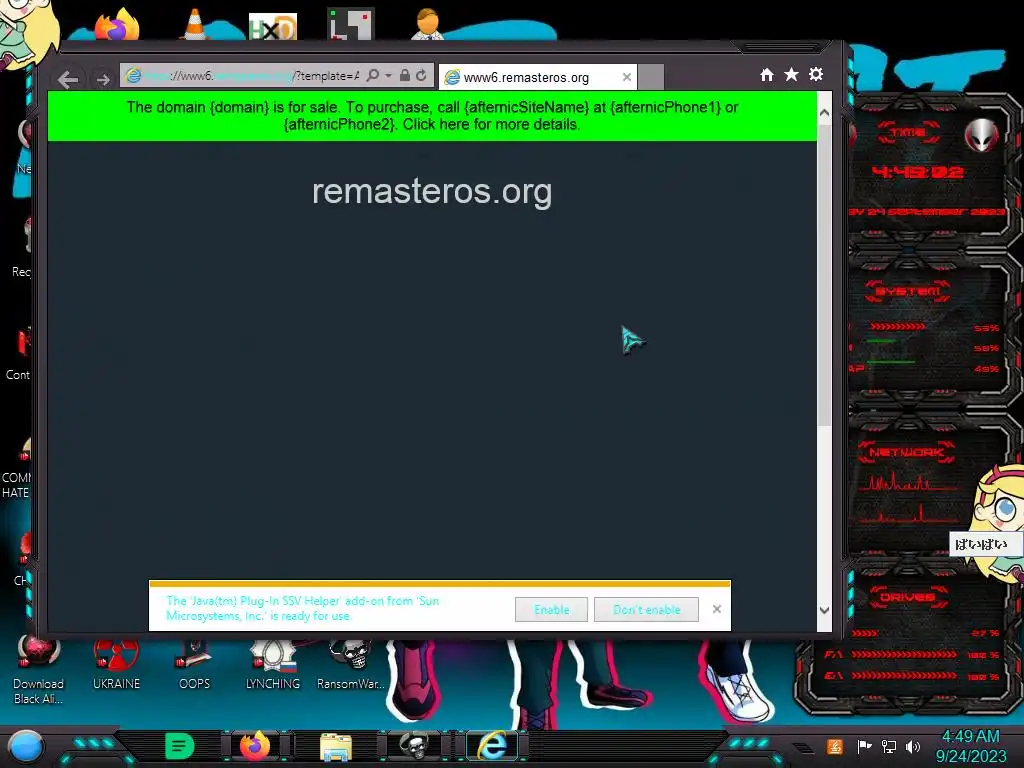Go forward using the browser forward arrow
The height and width of the screenshot is (768, 1024).
pos(103,80)
